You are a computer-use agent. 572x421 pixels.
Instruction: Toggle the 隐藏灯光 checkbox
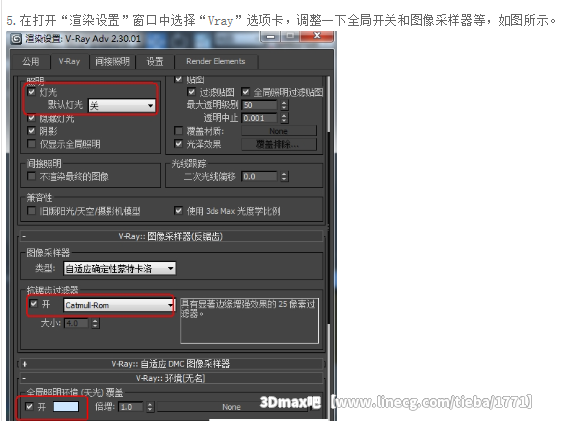pyautogui.click(x=31, y=118)
